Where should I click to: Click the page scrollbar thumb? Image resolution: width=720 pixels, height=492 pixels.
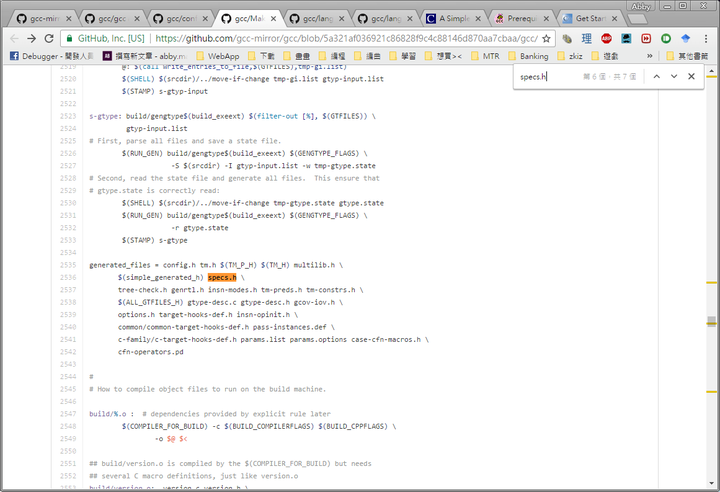pos(711,321)
